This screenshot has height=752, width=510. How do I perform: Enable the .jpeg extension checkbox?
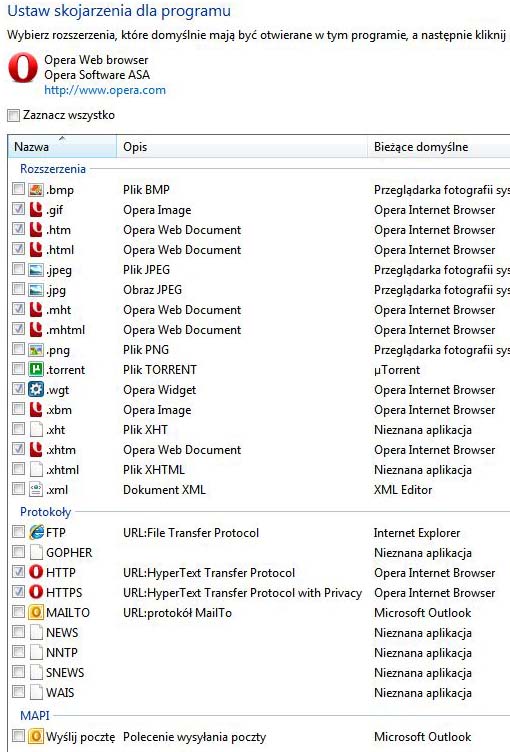pos(18,269)
